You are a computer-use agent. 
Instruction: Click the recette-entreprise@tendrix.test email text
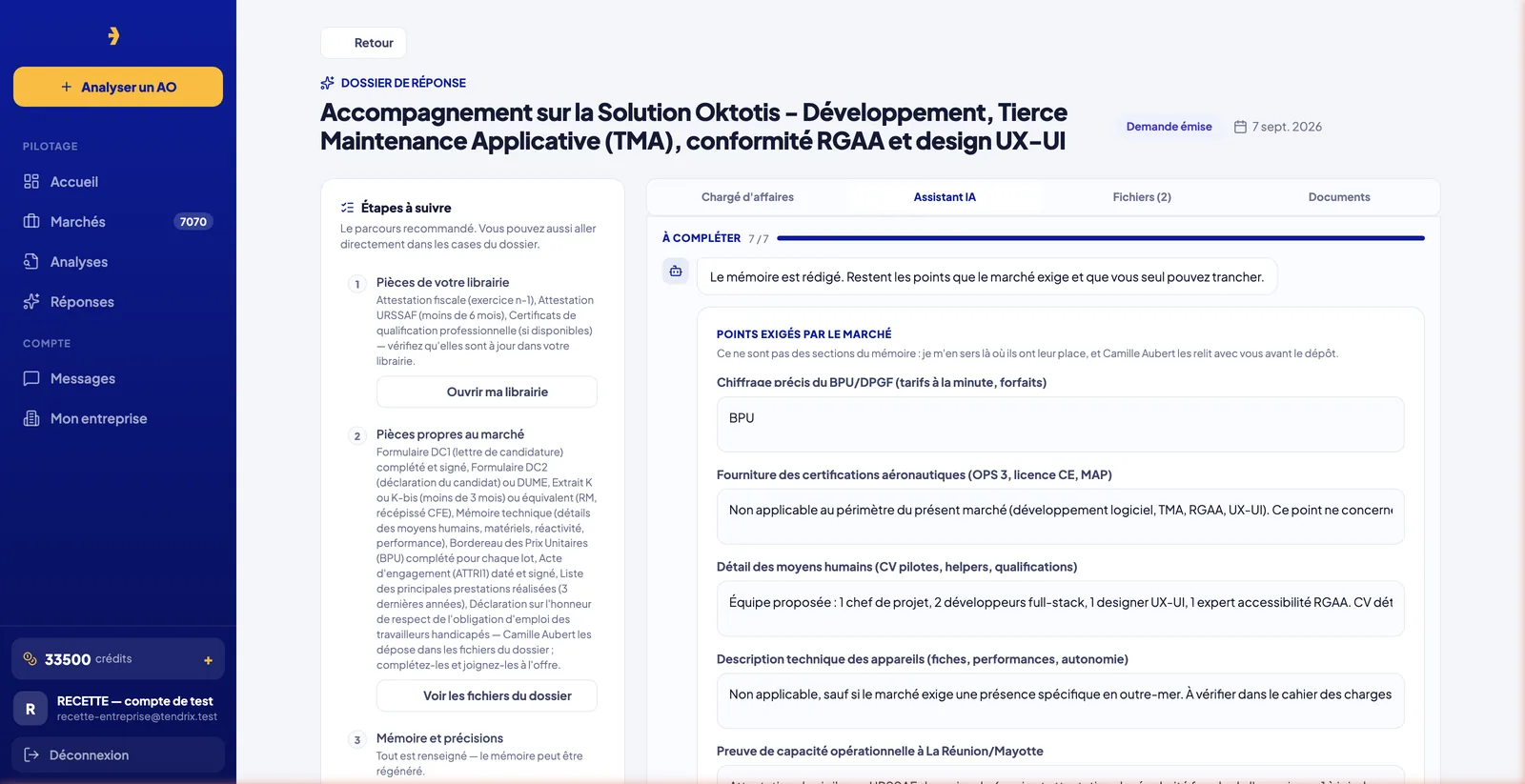[x=137, y=716]
